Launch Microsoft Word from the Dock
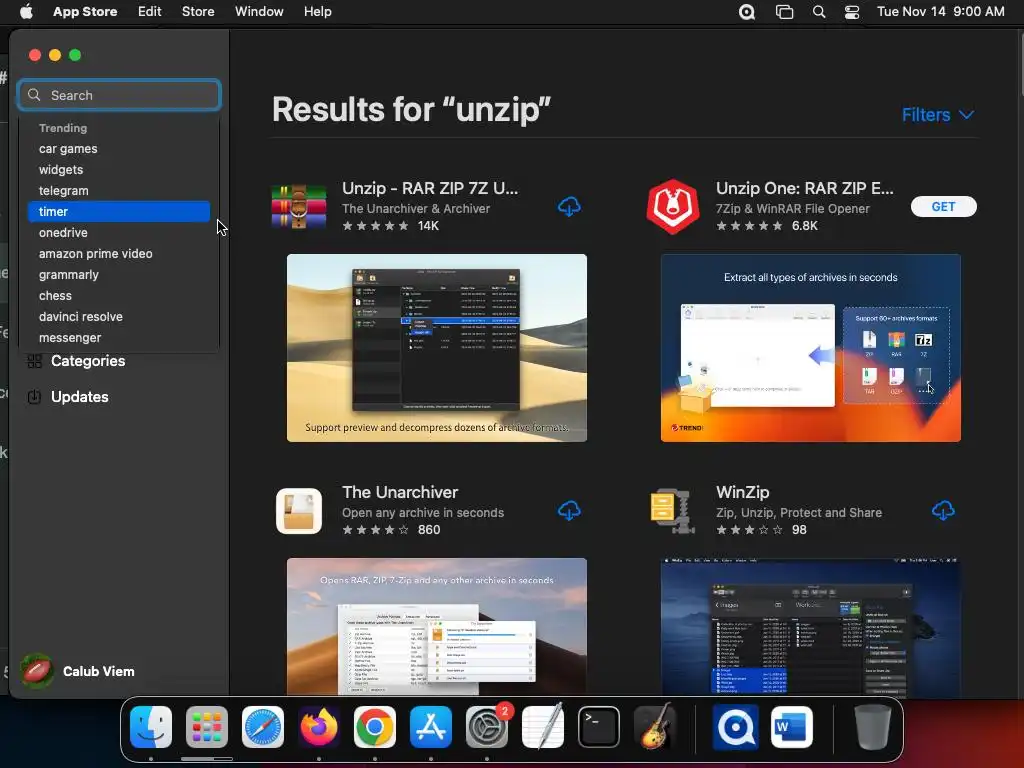The width and height of the screenshot is (1024, 768). tap(792, 727)
